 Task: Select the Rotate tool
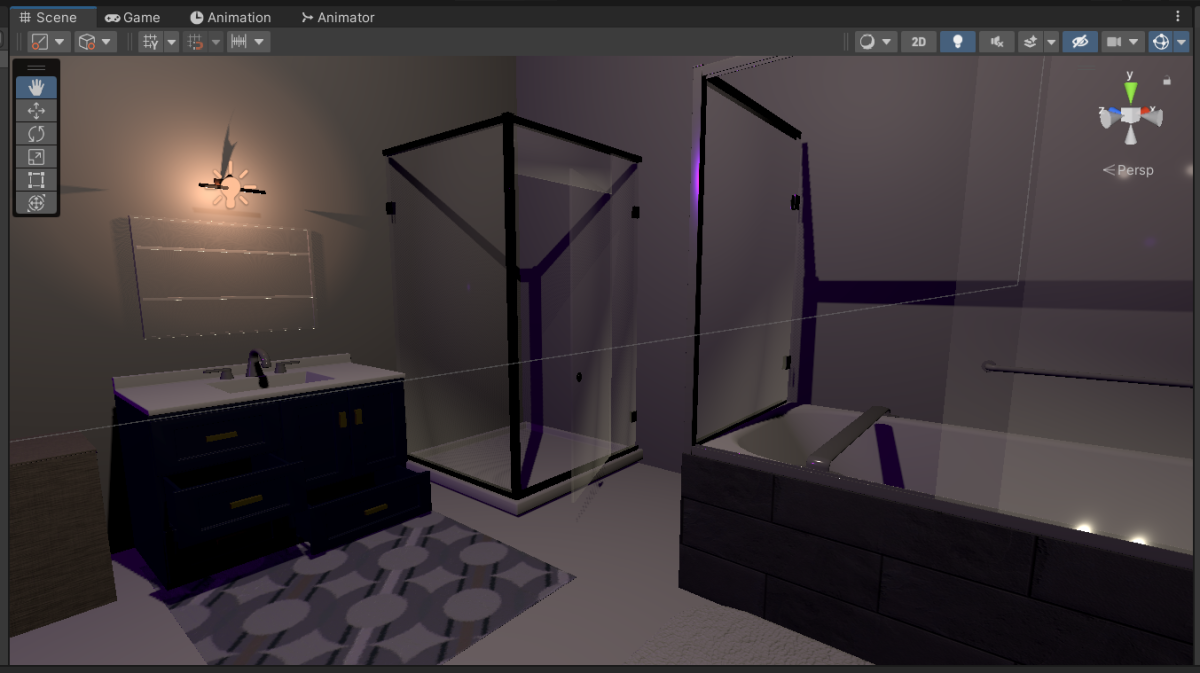coord(36,133)
